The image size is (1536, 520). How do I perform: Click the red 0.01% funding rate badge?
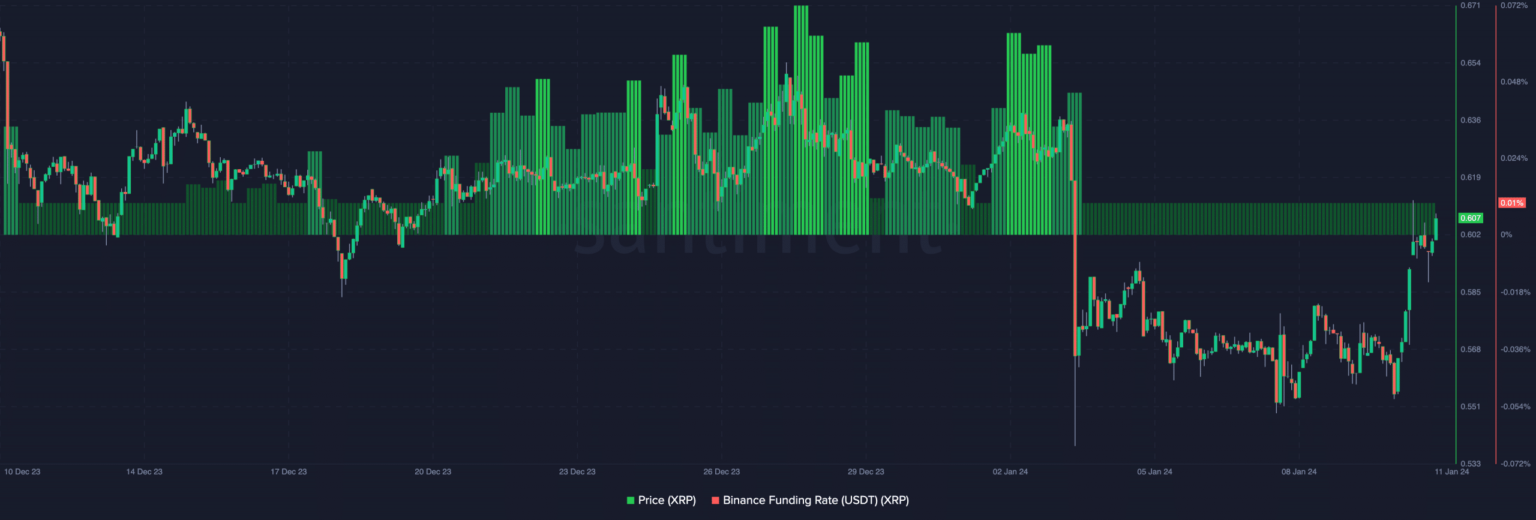click(x=1510, y=203)
